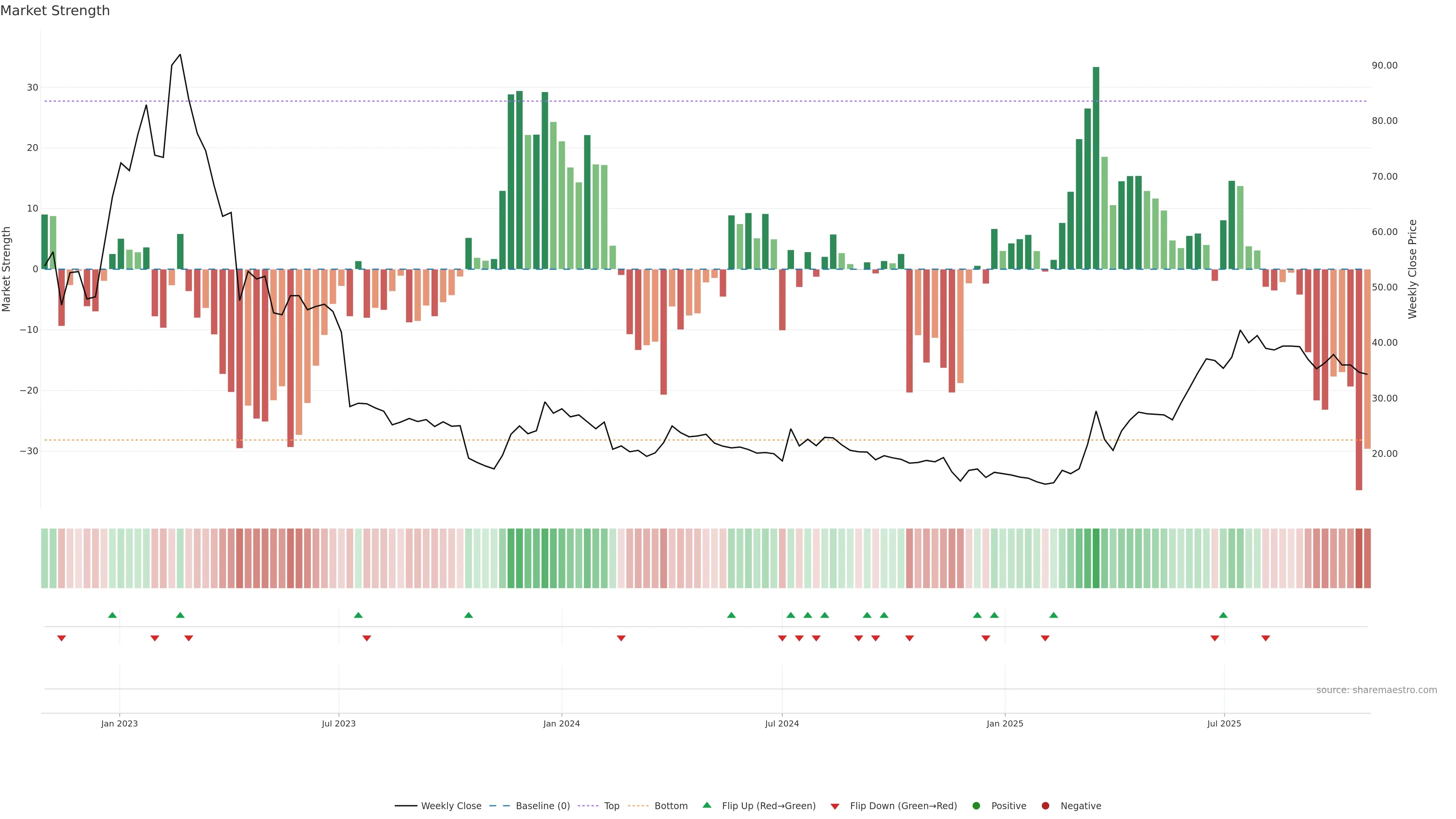The image size is (1456, 819).
Task: Click the Jan 2024 x-axis label
Action: click(x=561, y=723)
